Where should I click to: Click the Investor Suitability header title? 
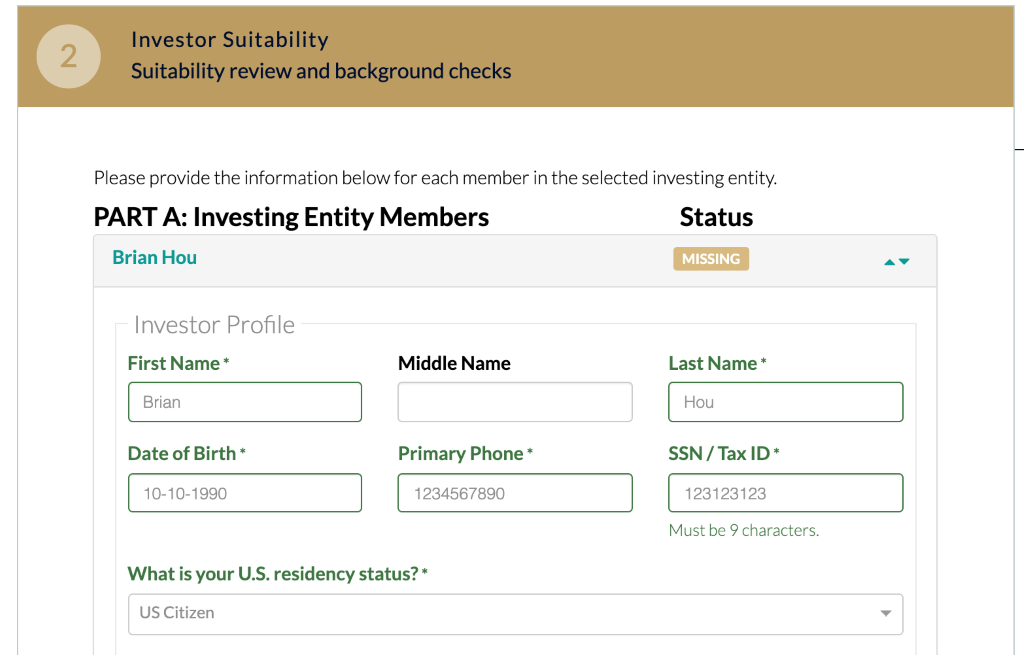tap(230, 40)
